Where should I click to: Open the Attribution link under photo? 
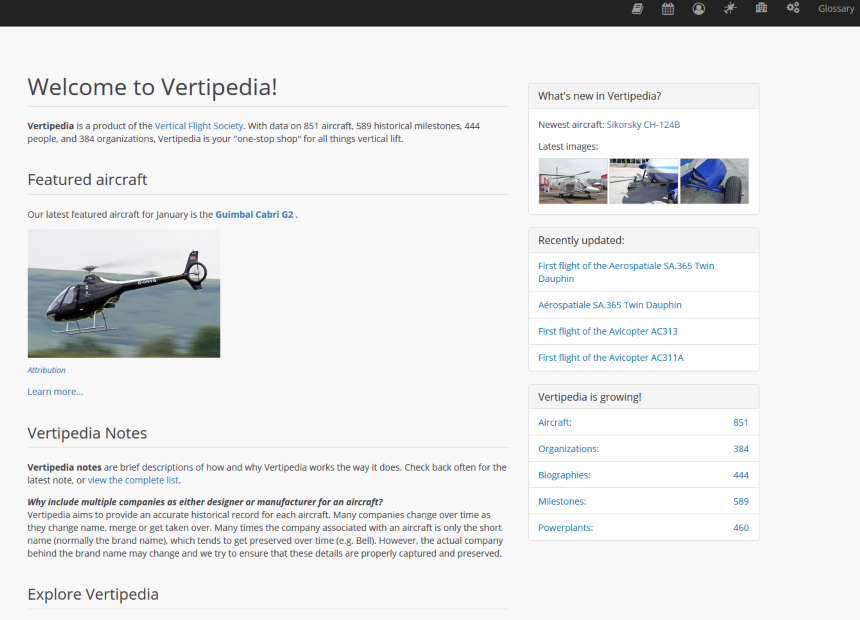click(47, 370)
